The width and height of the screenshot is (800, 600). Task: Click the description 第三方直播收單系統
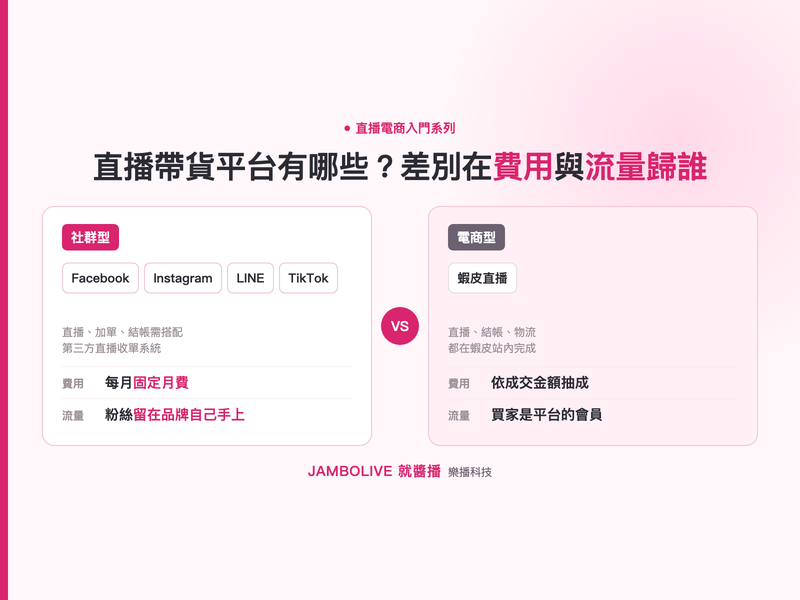coord(112,348)
